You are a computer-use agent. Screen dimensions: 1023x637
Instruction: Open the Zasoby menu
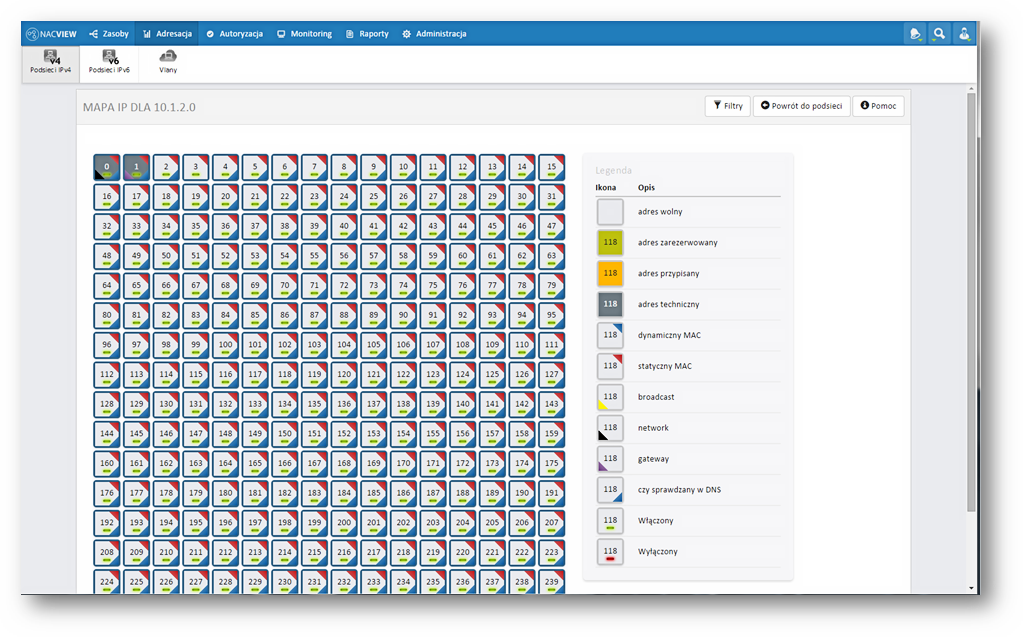pyautogui.click(x=109, y=34)
